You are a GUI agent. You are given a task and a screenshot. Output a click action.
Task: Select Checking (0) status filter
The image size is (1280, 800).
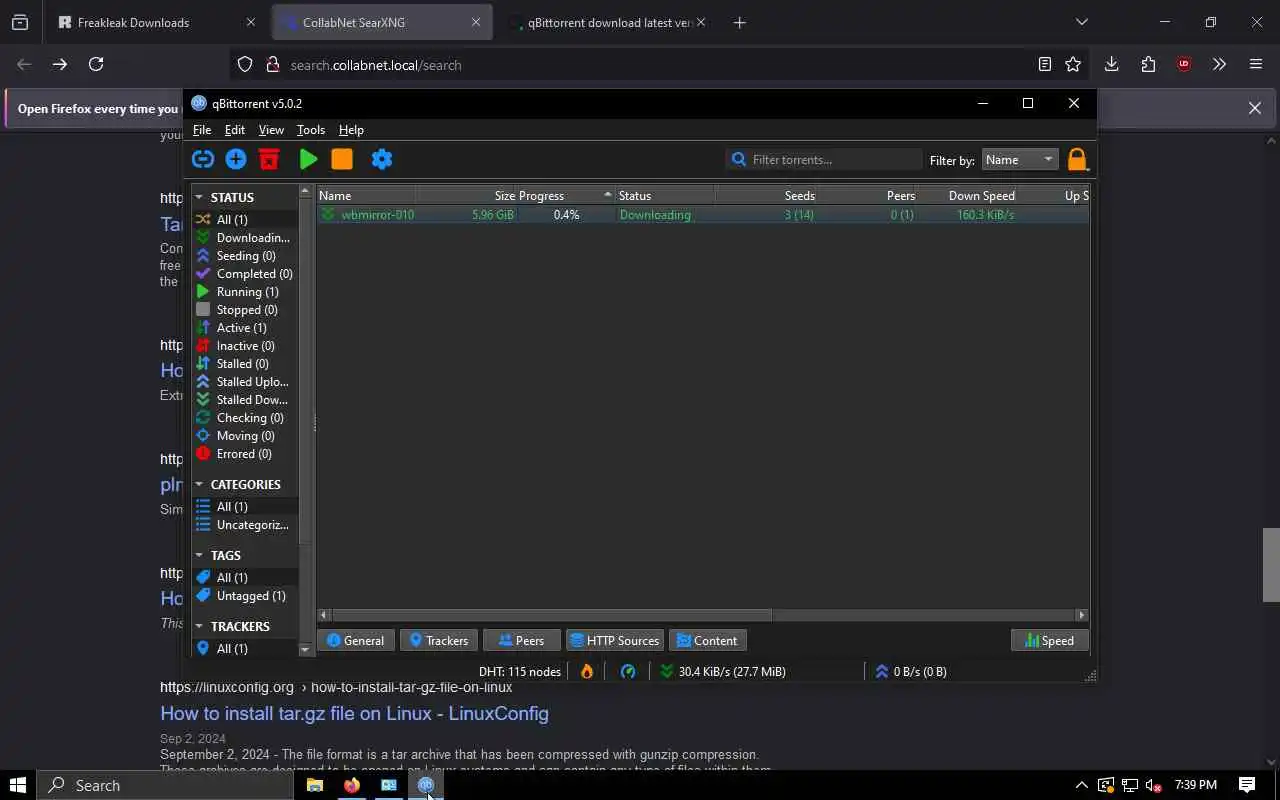click(245, 418)
